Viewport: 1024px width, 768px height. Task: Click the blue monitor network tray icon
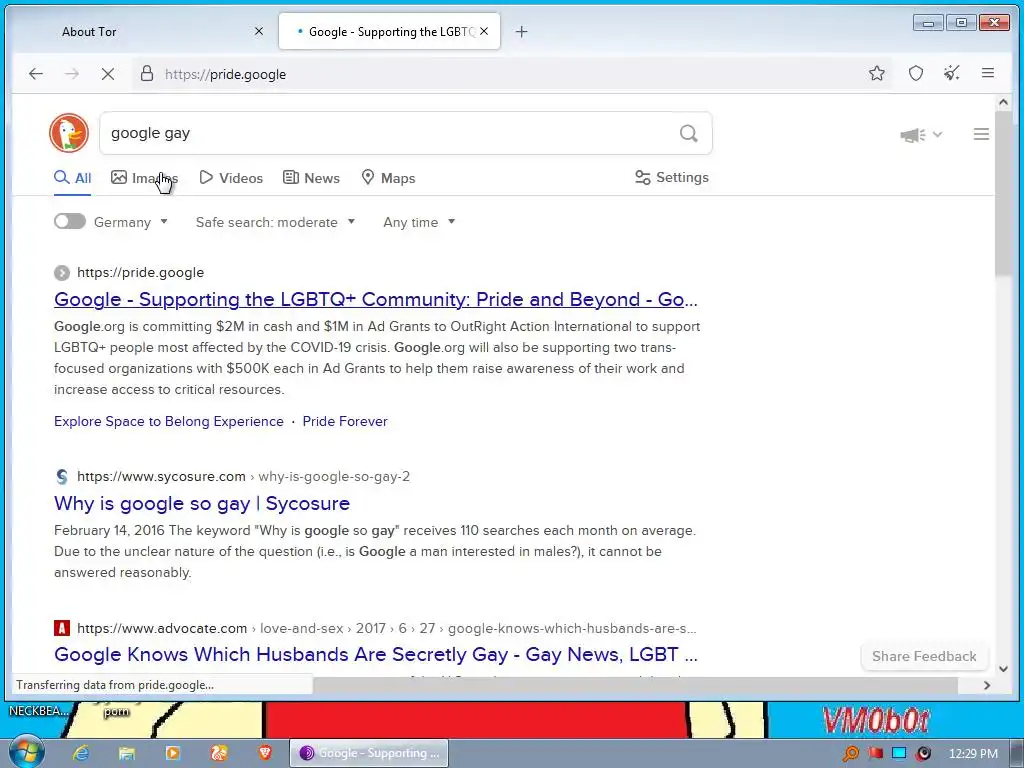[899, 753]
